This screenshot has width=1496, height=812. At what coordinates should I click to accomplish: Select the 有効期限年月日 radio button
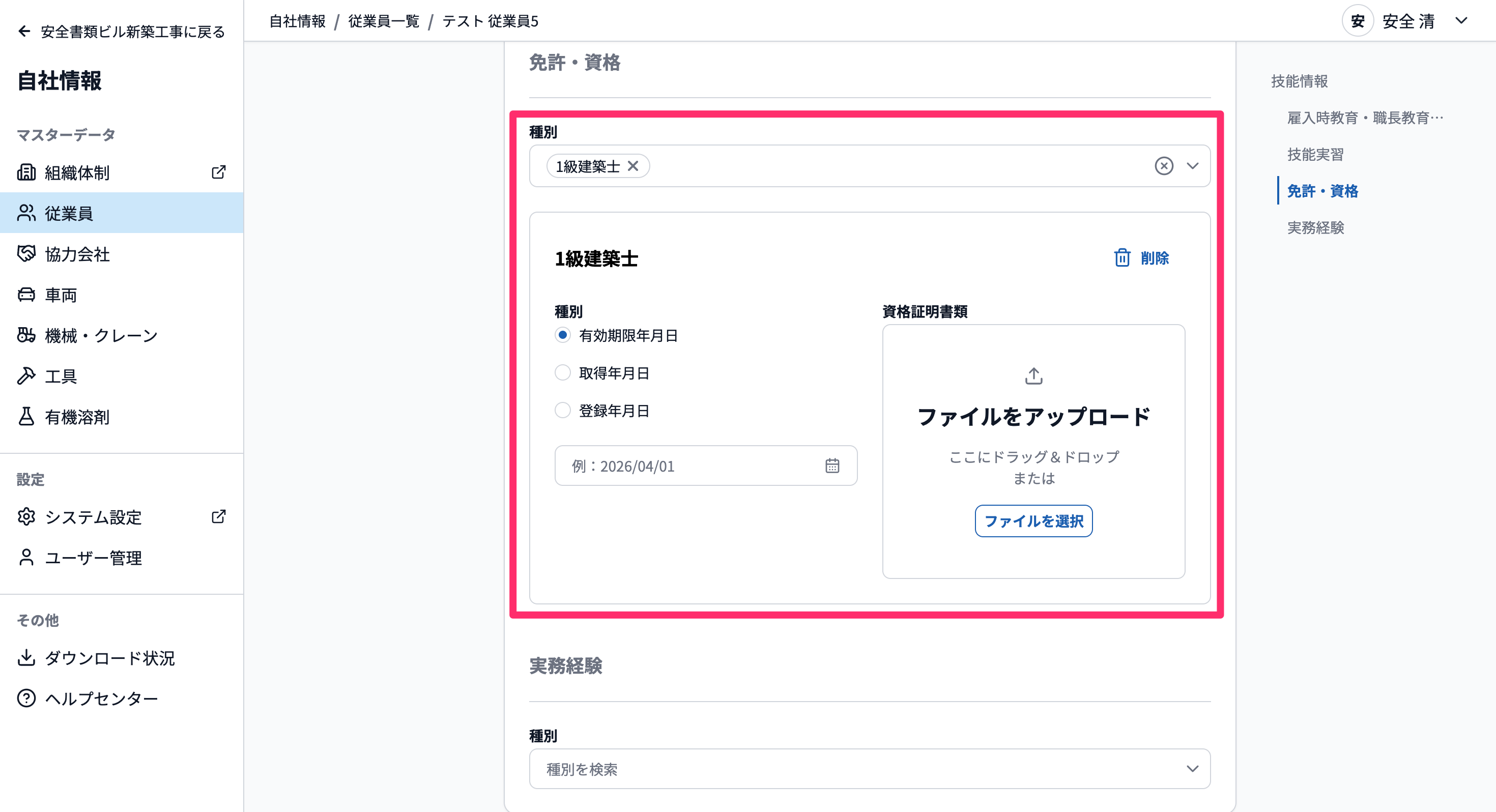click(562, 335)
